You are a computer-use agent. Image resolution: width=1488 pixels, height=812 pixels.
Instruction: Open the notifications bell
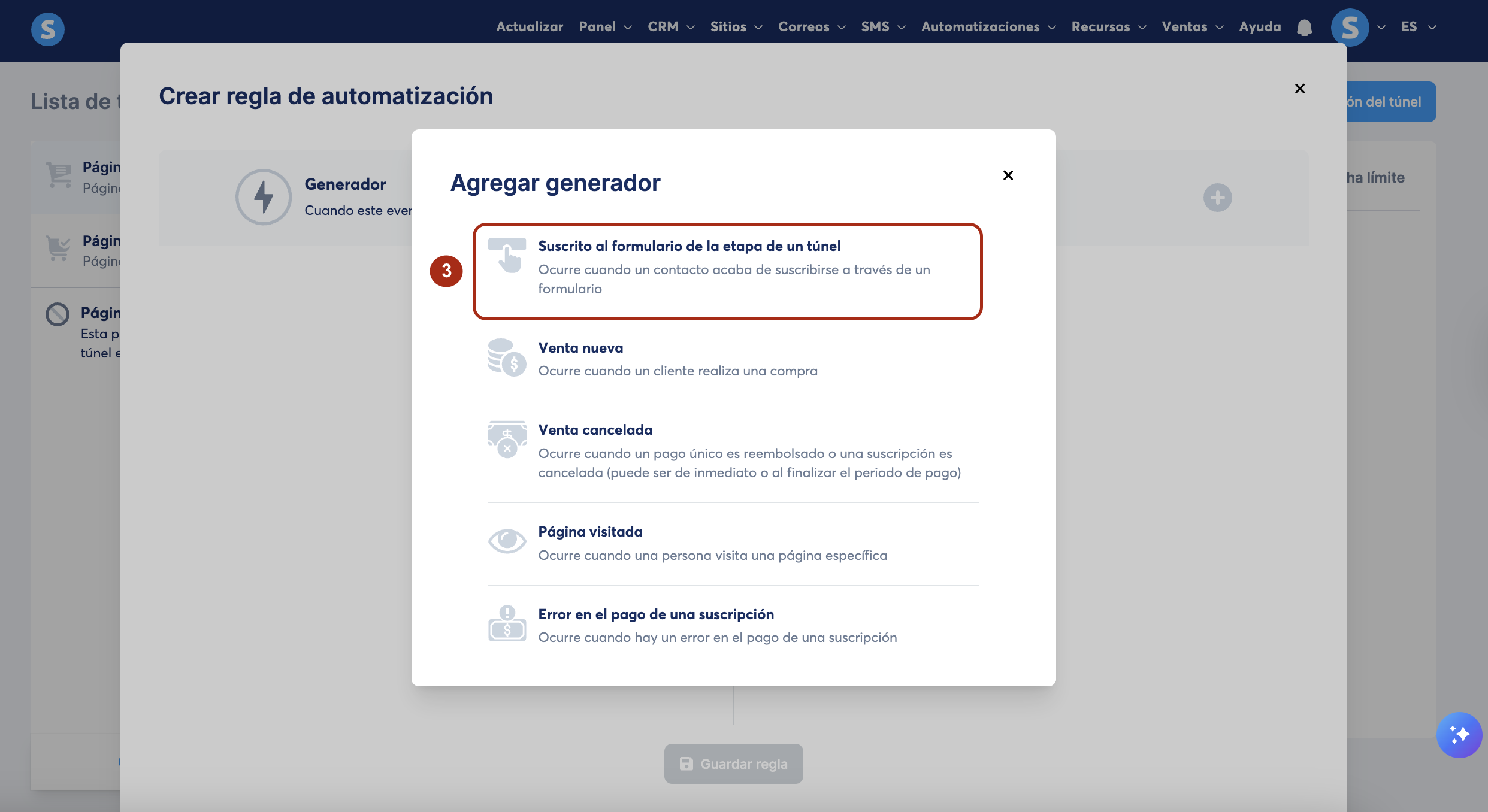pos(1304,28)
